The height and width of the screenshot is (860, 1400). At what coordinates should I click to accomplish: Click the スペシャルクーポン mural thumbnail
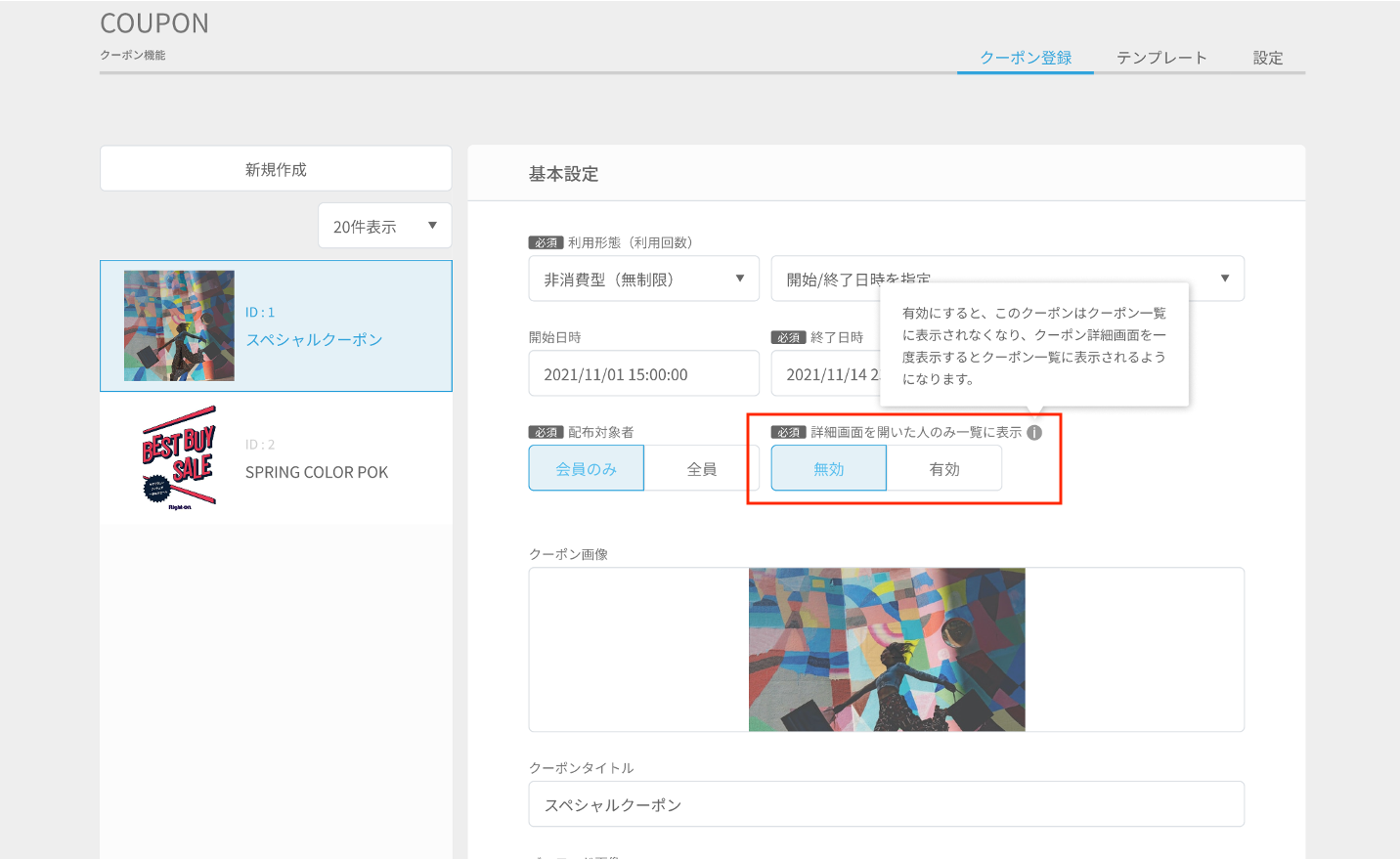179,325
